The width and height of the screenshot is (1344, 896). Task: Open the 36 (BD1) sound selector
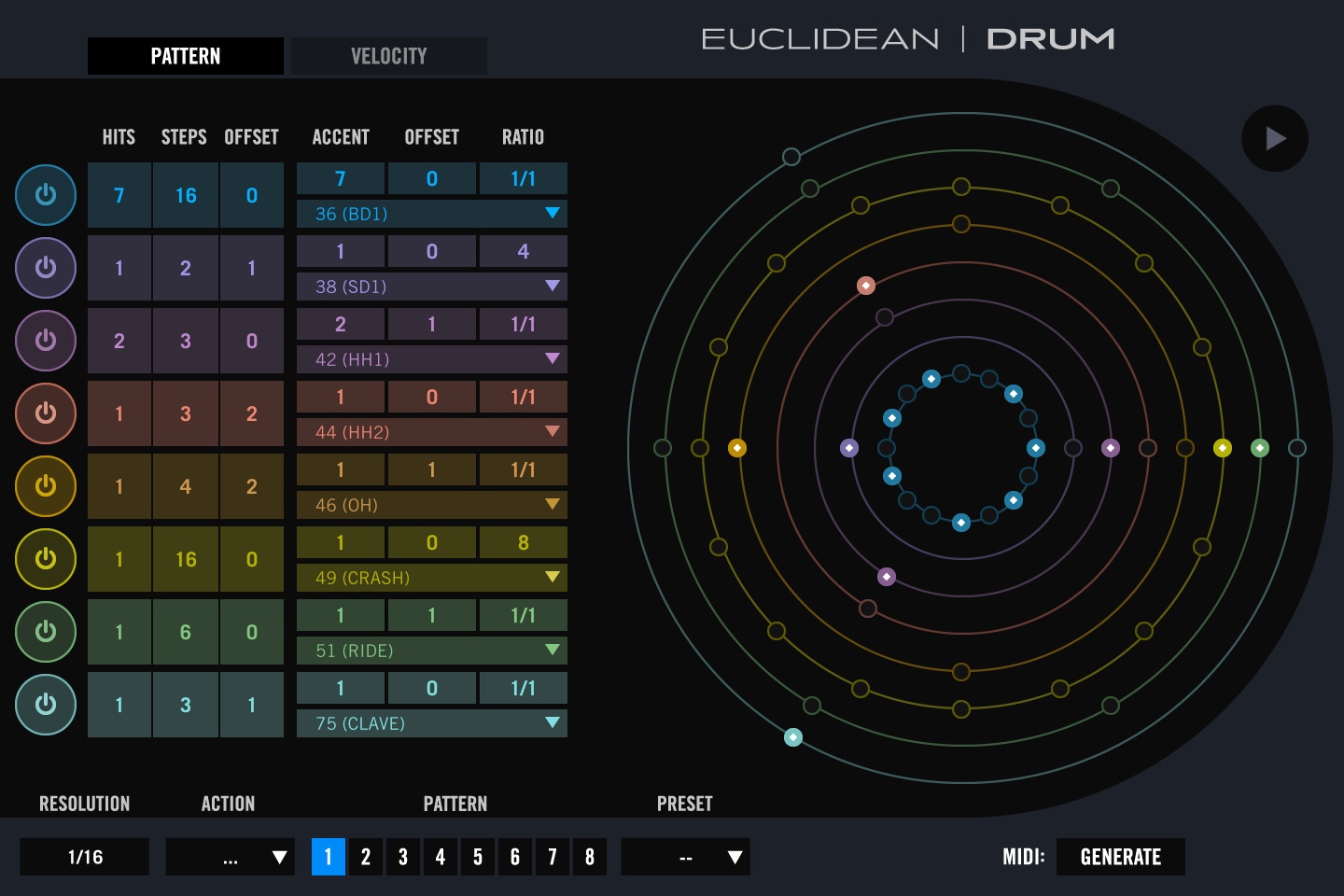(x=431, y=214)
